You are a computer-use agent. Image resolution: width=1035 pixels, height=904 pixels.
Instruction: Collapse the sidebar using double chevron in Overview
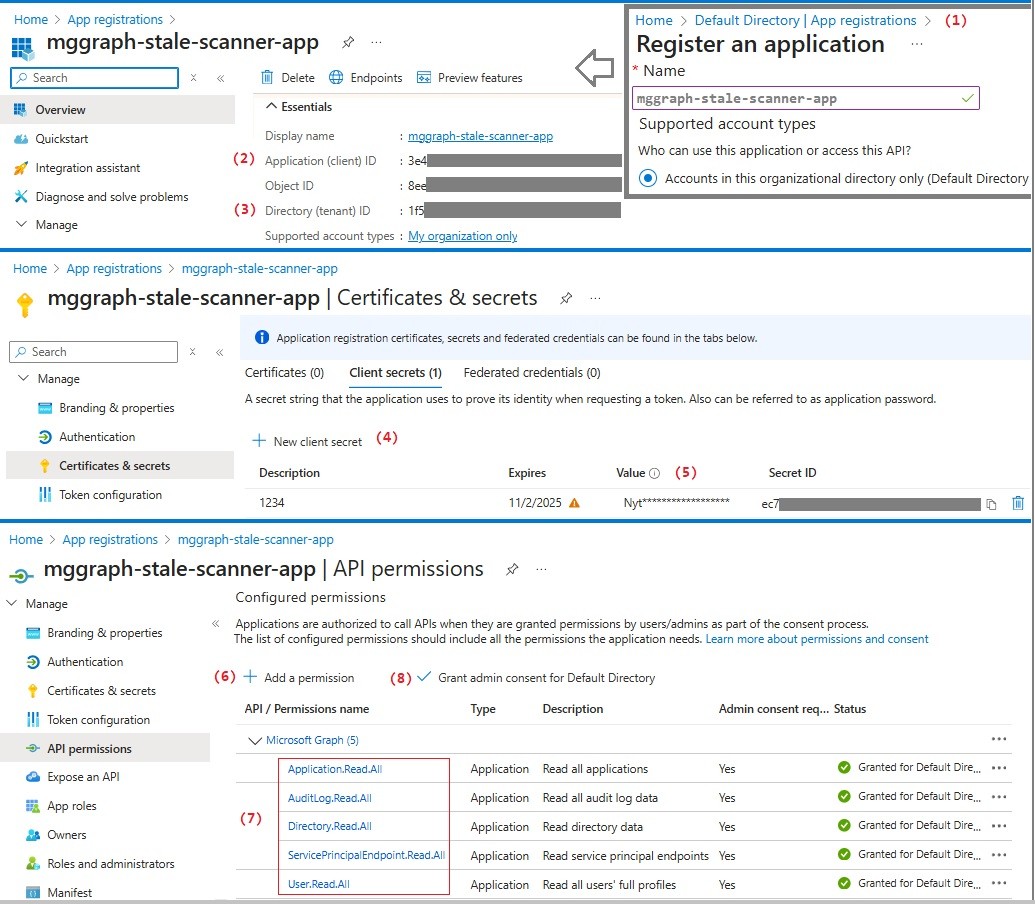click(220, 78)
